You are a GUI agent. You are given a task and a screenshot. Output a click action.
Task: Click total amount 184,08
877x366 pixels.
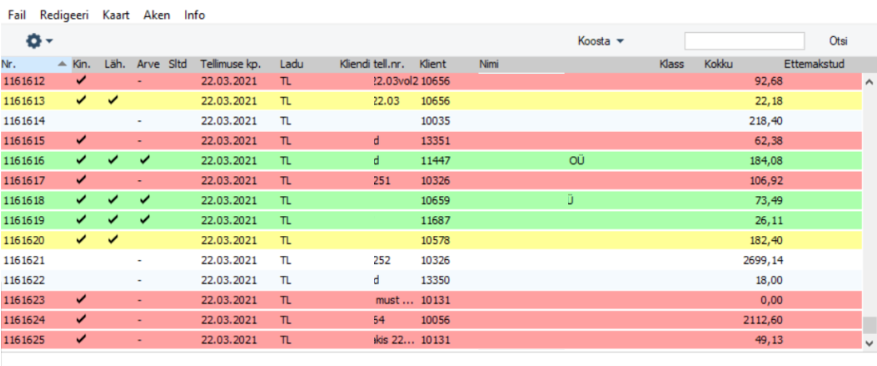pyautogui.click(x=766, y=161)
